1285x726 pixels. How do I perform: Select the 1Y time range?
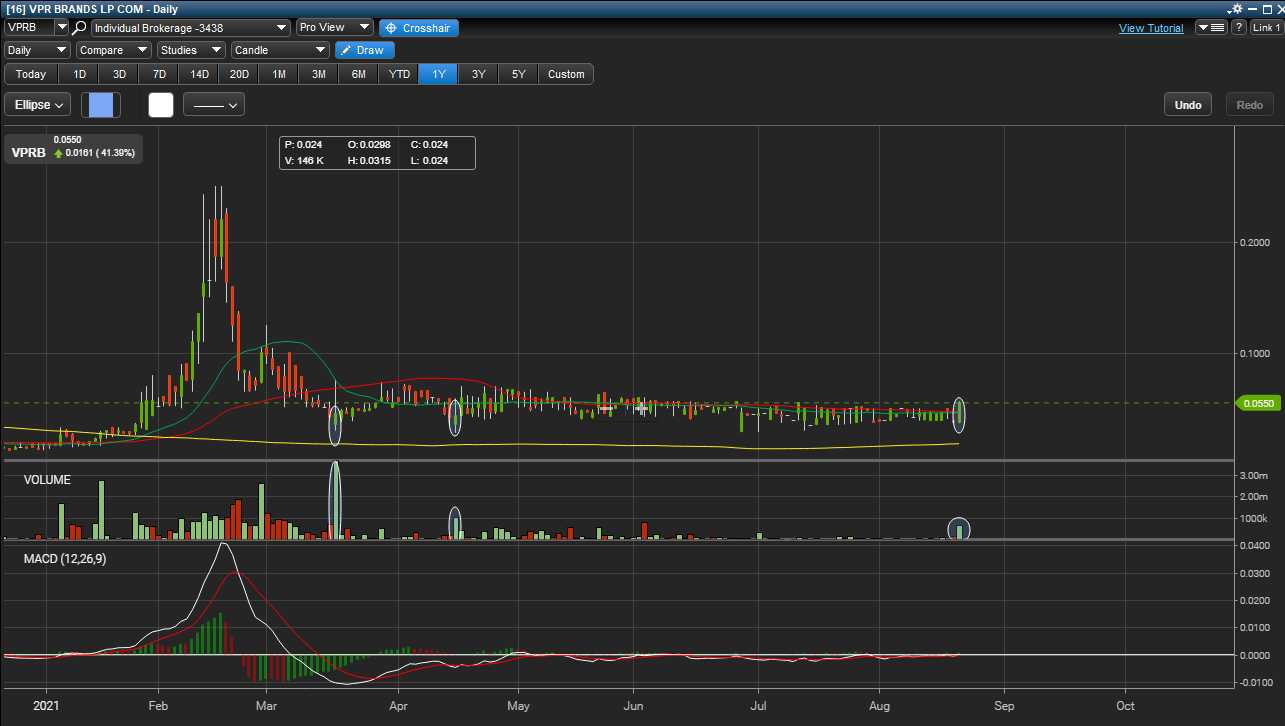point(439,74)
